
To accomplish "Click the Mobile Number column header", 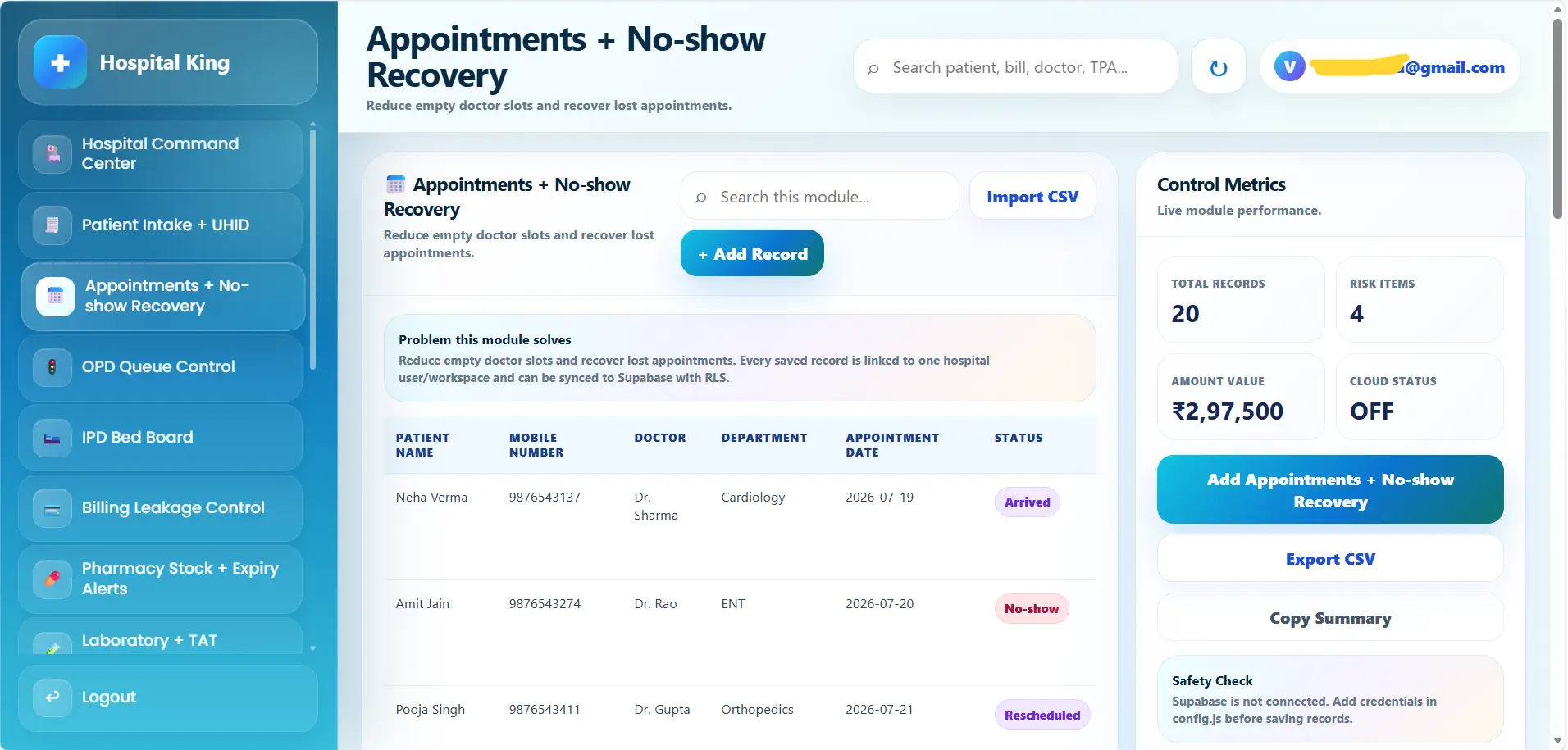I will [x=536, y=445].
